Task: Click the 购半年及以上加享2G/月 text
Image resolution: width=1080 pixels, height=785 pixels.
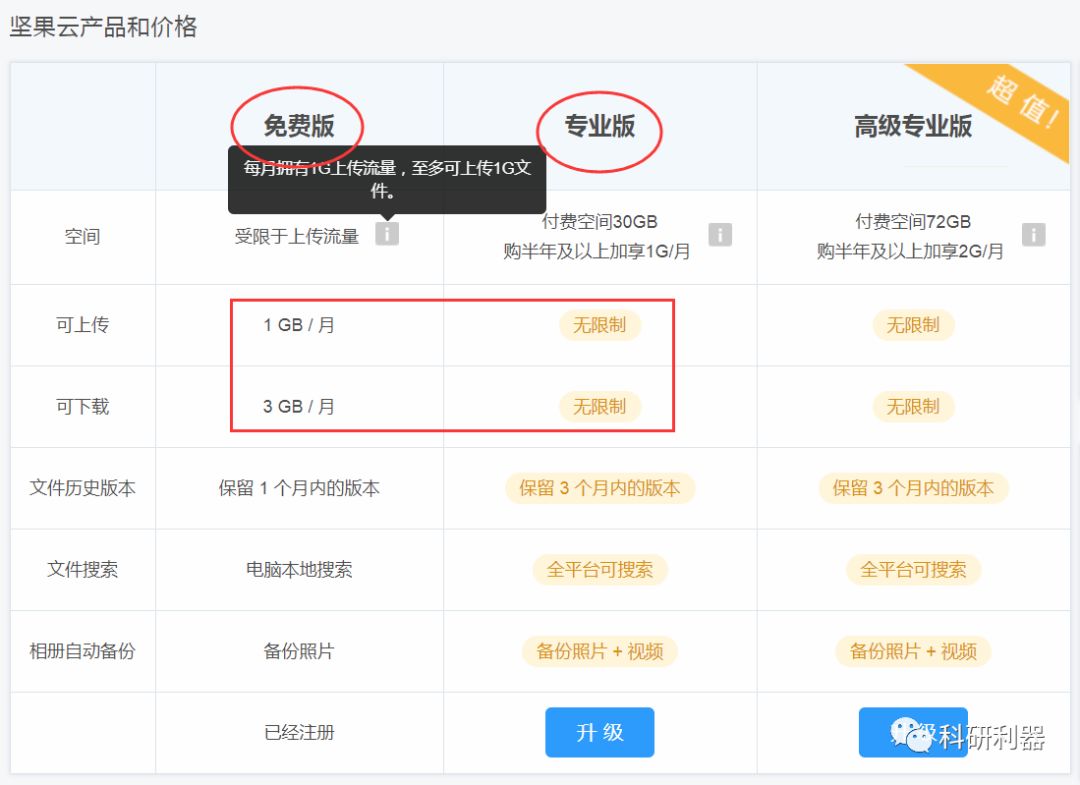Action: 910,251
